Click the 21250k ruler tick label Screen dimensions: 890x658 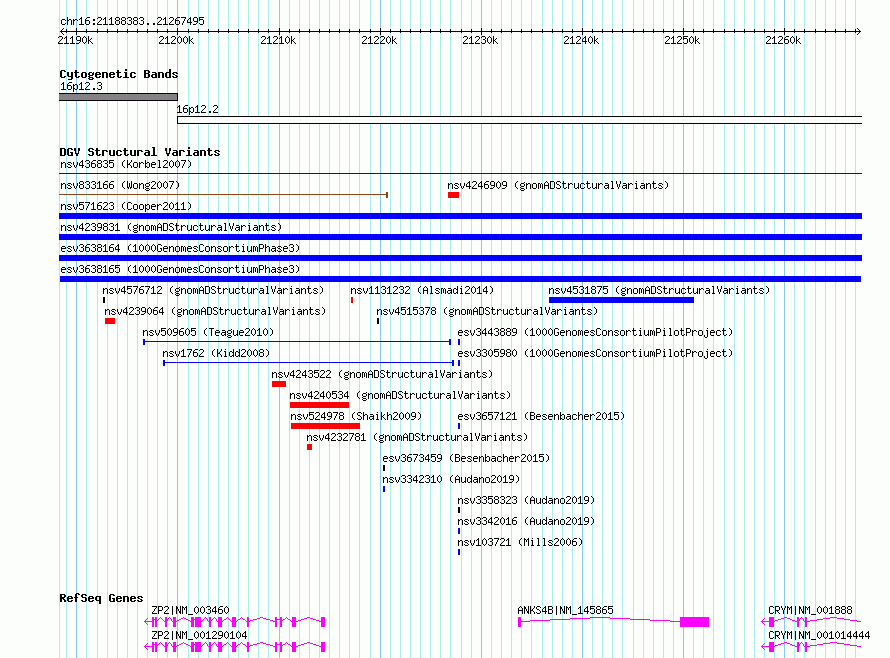[x=682, y=40]
